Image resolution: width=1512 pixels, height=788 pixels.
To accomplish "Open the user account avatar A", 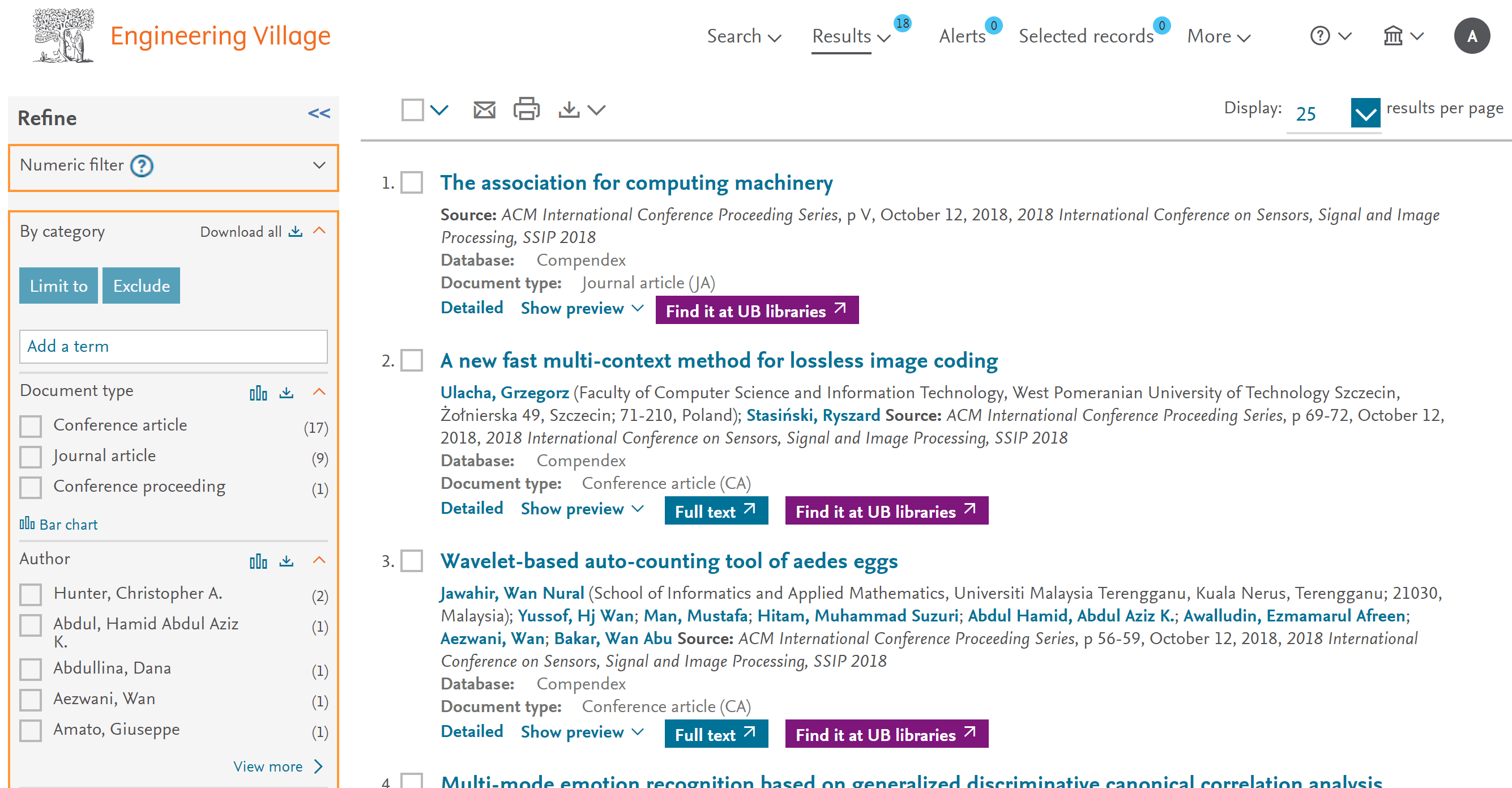I will pos(1471,36).
